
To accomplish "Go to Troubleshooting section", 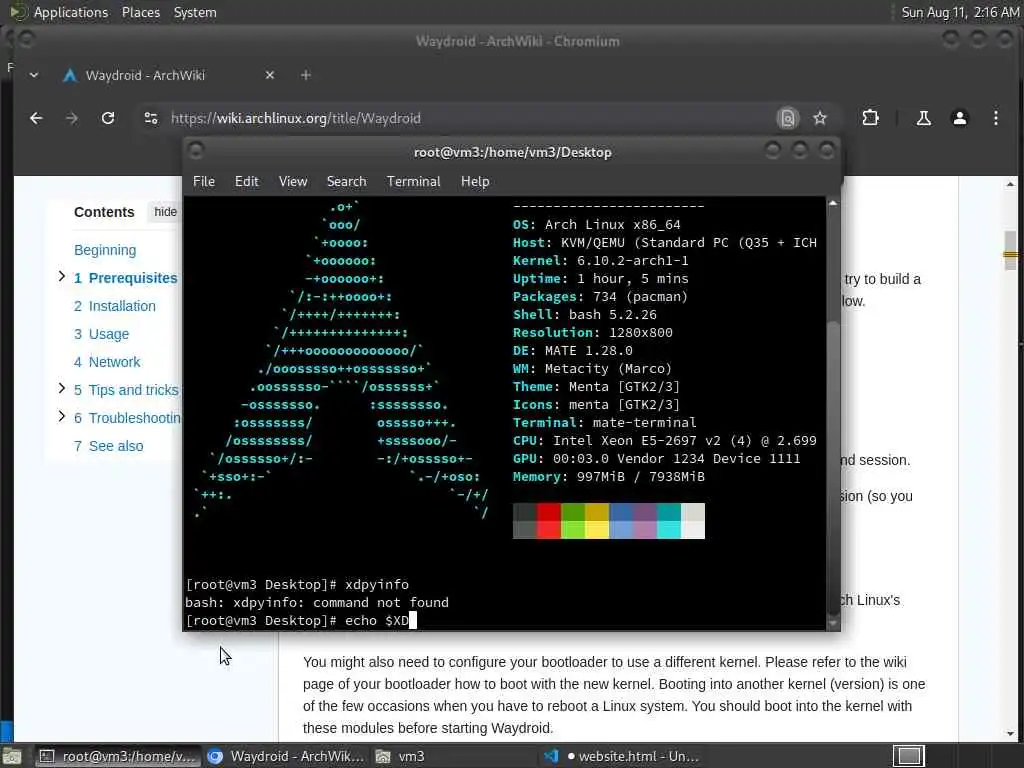I will tap(127, 418).
